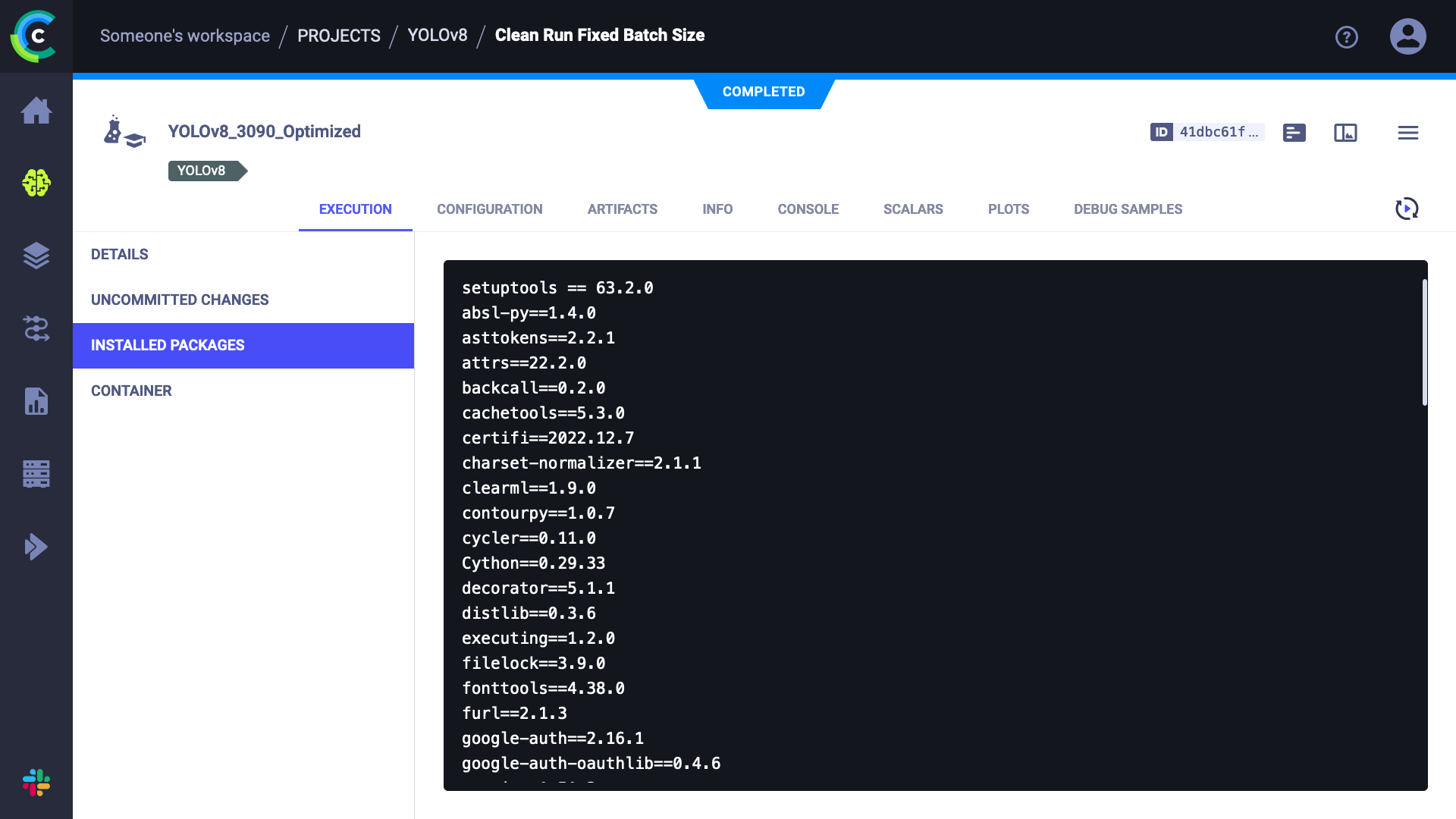
Task: Open the Home dashboard icon
Action: (36, 111)
